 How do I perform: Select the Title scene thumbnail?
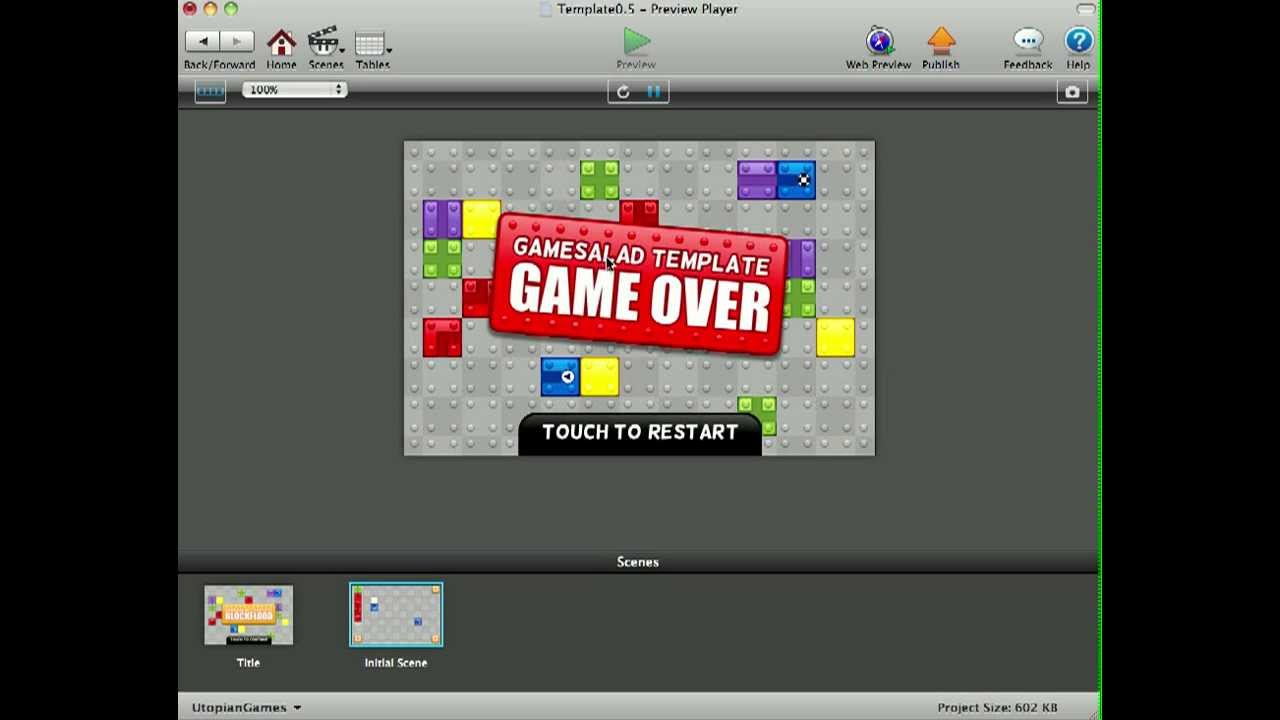click(x=248, y=615)
